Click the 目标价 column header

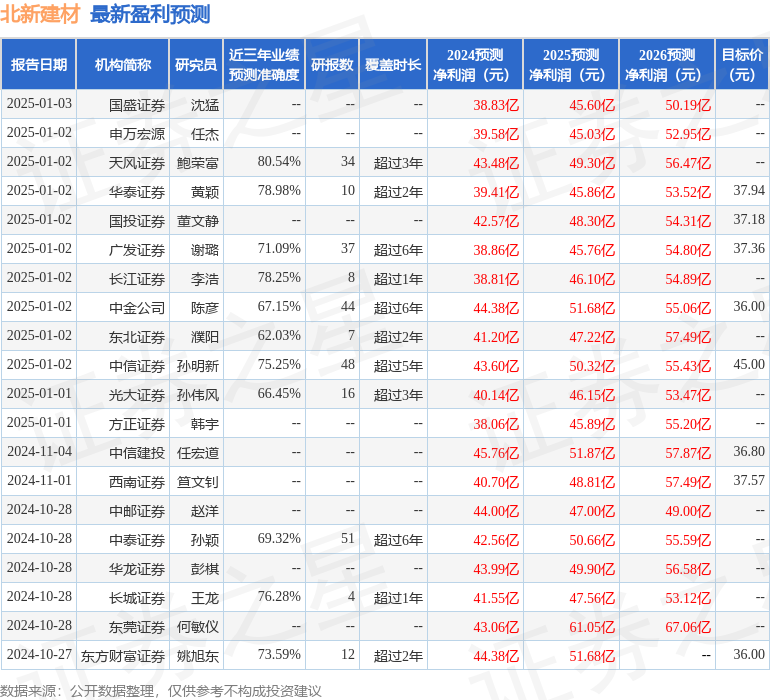742,65
